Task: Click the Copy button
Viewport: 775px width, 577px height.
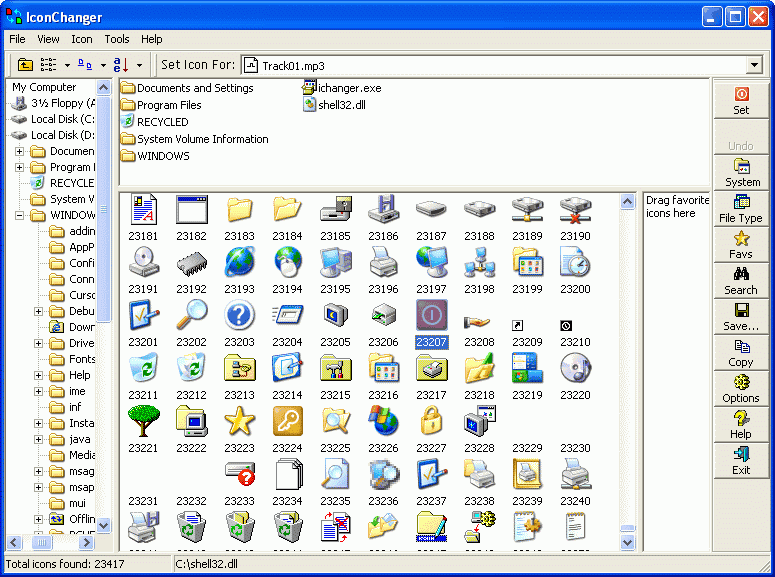Action: [x=741, y=354]
